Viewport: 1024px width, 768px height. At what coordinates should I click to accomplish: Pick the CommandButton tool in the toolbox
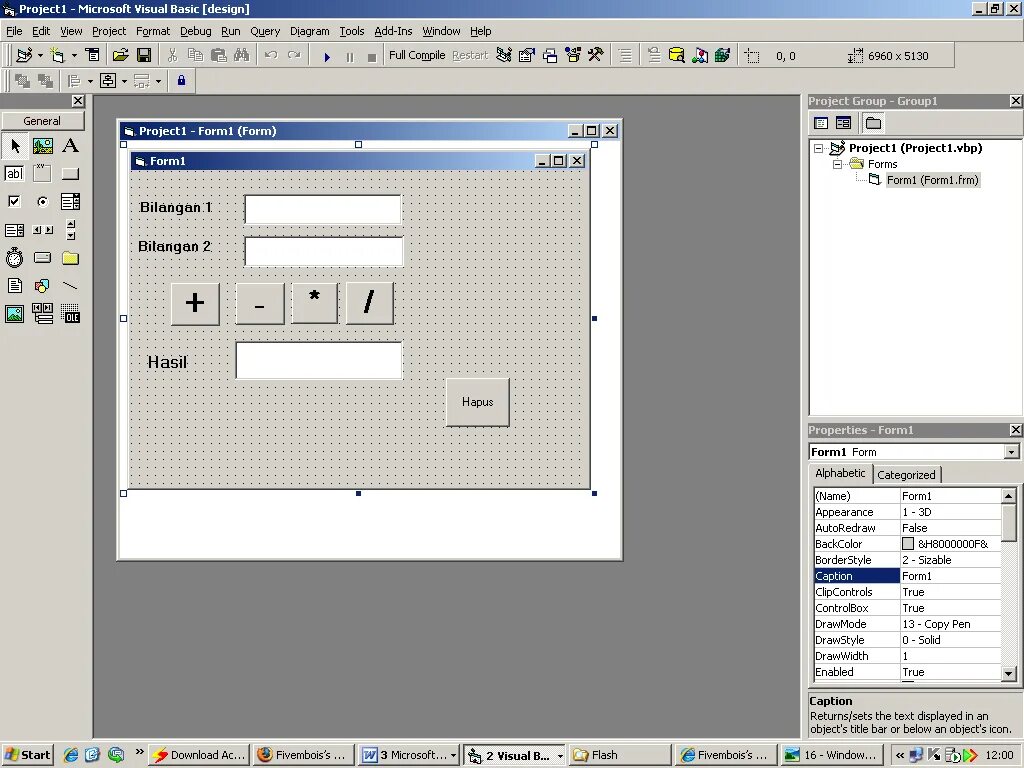coord(70,173)
